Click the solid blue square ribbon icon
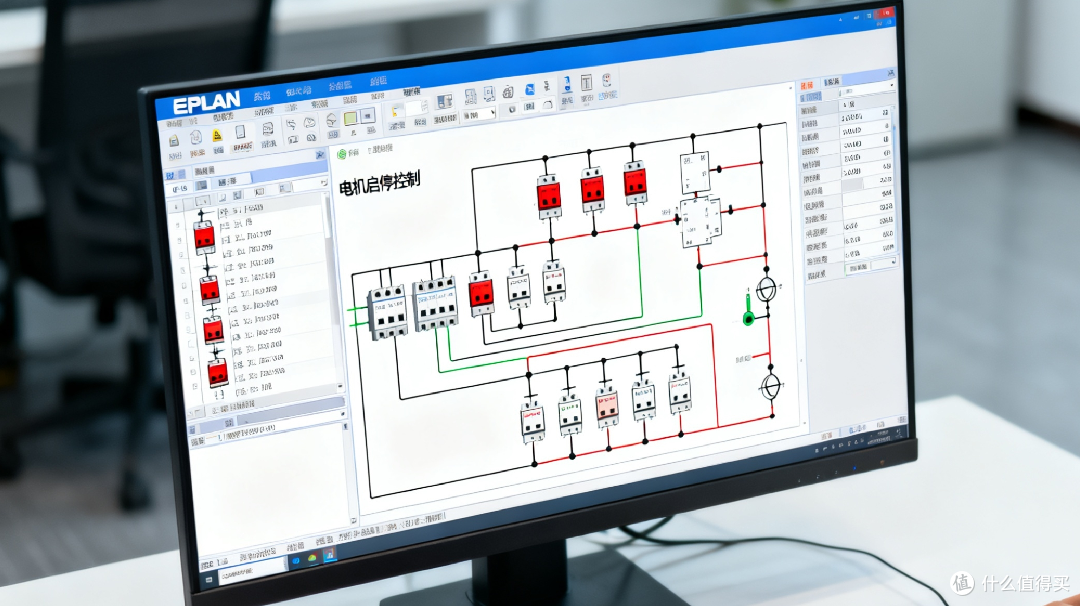The width and height of the screenshot is (1080, 606). coord(530,90)
